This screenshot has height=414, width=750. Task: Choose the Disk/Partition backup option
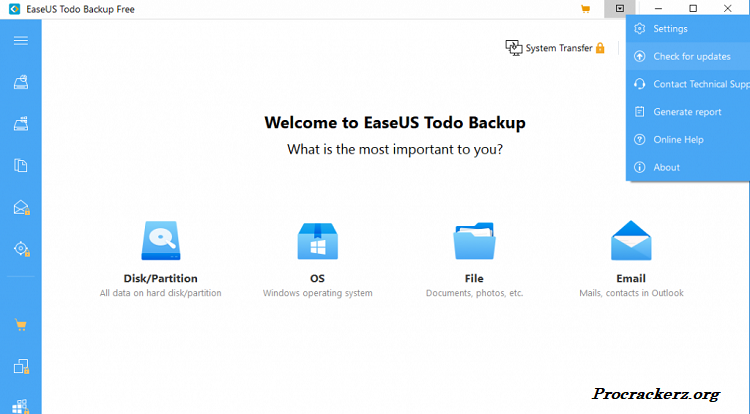pyautogui.click(x=160, y=255)
